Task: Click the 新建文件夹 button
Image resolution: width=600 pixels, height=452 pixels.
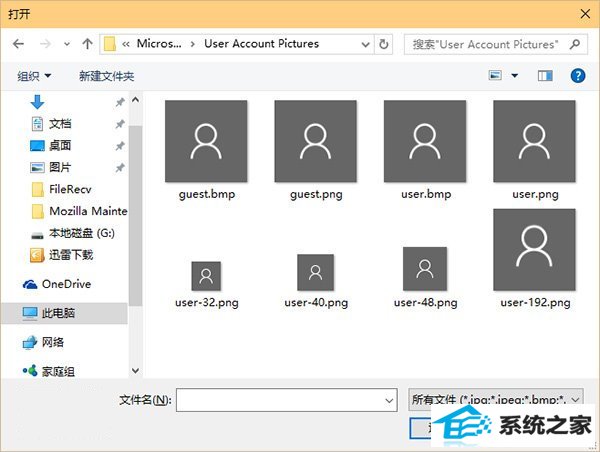Action: (106, 76)
